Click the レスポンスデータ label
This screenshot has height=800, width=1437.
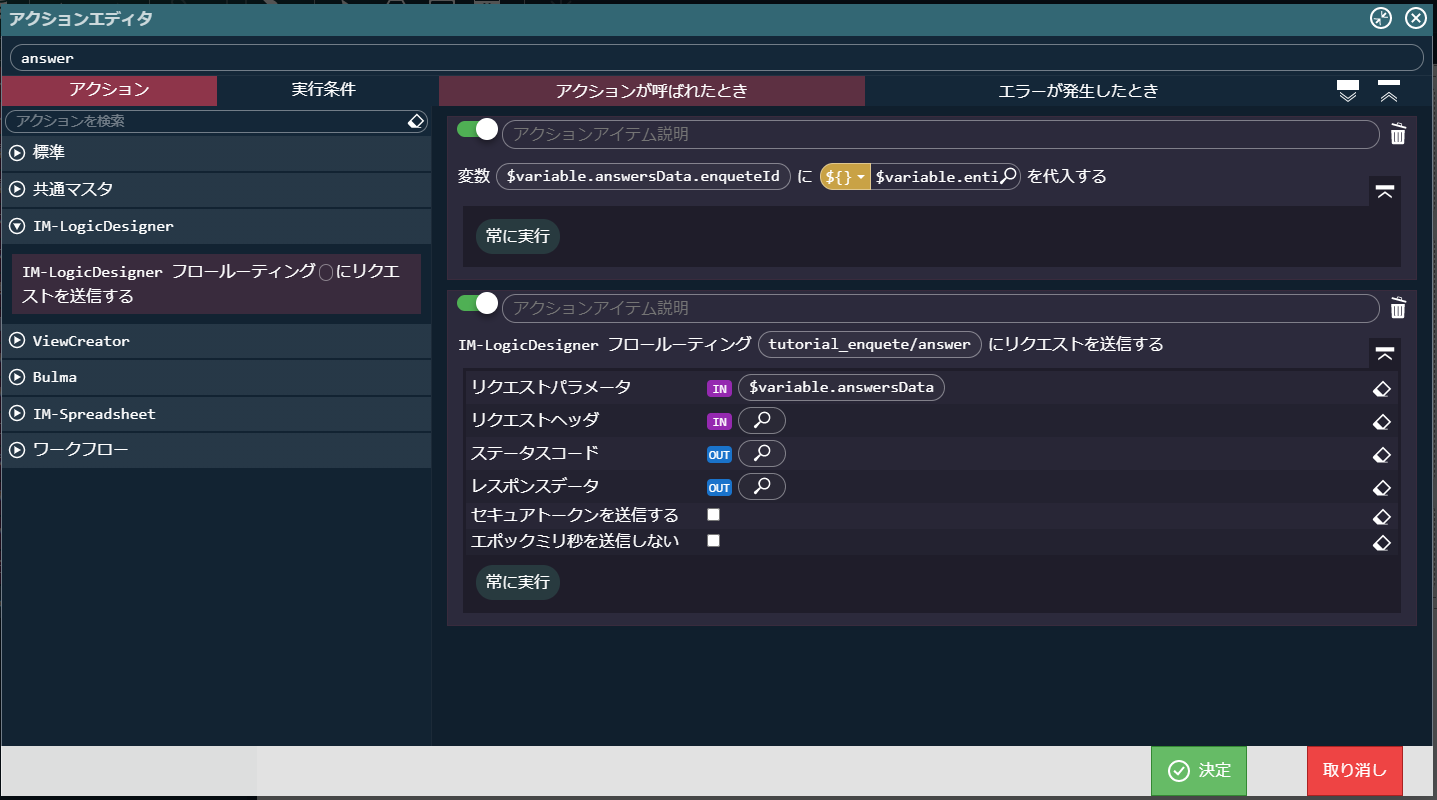pyautogui.click(x=535, y=487)
